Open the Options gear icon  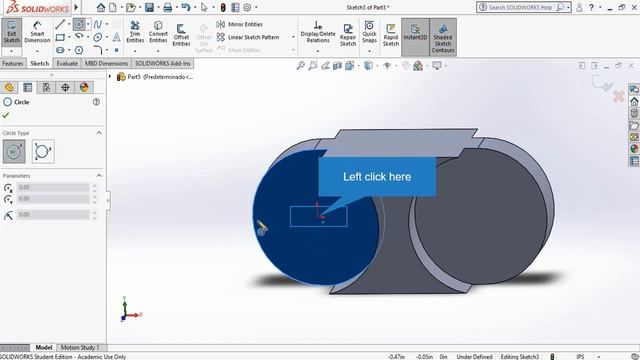[247, 7]
